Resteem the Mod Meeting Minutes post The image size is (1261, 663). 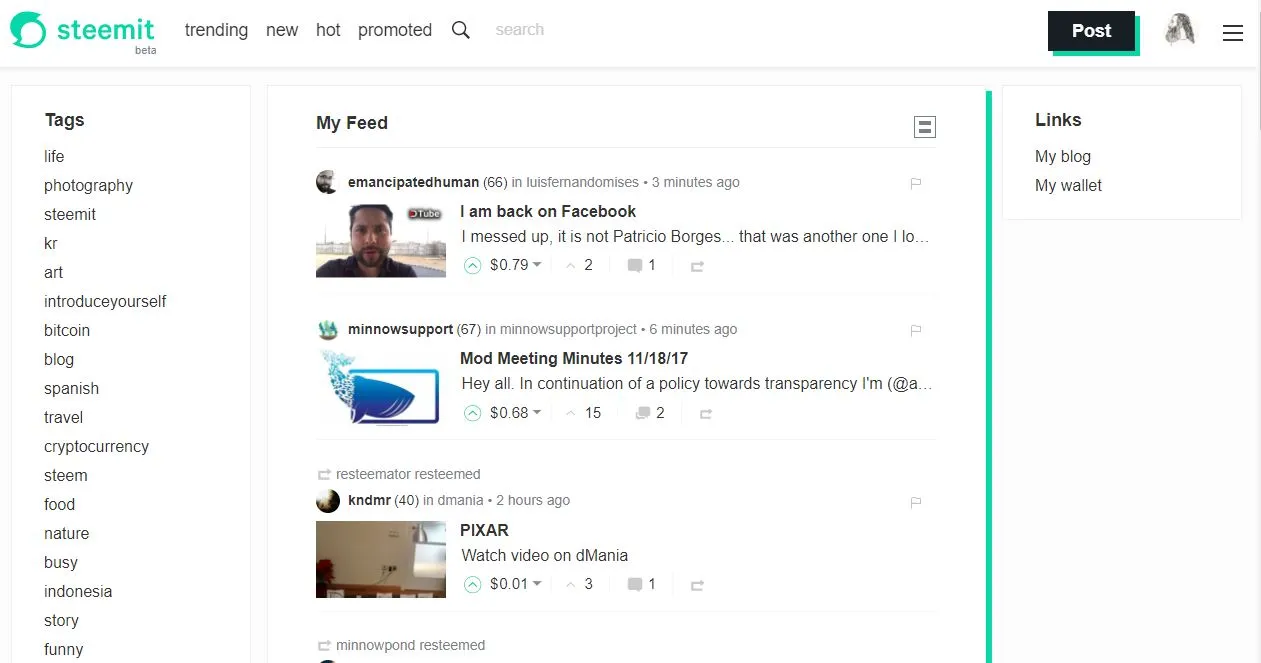[x=706, y=413]
